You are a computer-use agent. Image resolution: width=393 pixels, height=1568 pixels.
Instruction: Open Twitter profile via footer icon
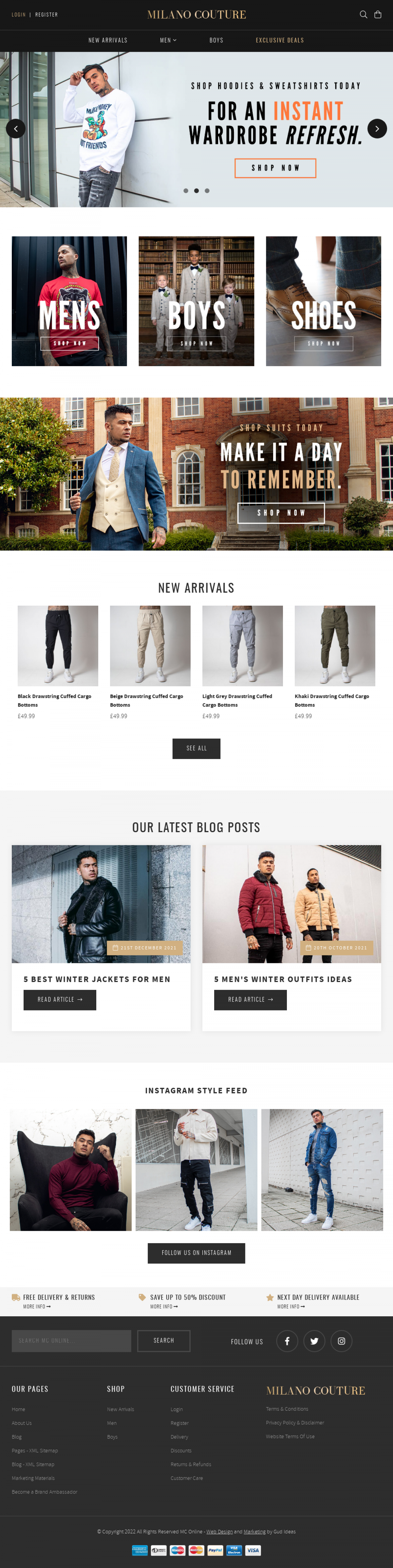(x=314, y=1341)
